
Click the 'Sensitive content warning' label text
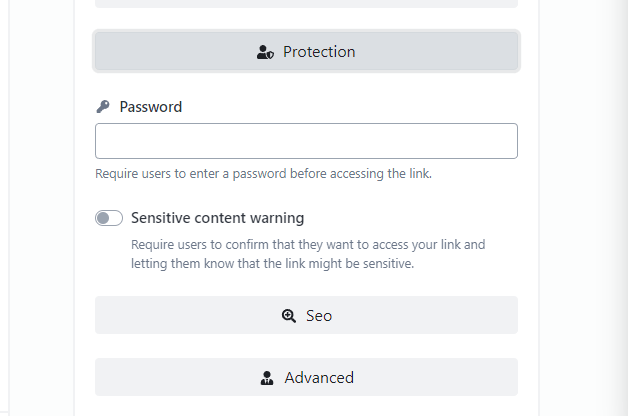tap(217, 218)
